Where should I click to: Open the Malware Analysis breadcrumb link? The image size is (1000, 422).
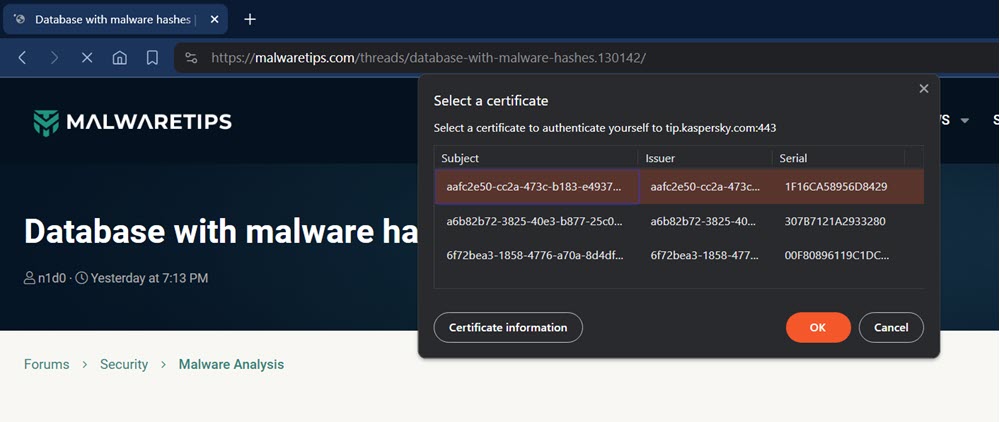231,365
